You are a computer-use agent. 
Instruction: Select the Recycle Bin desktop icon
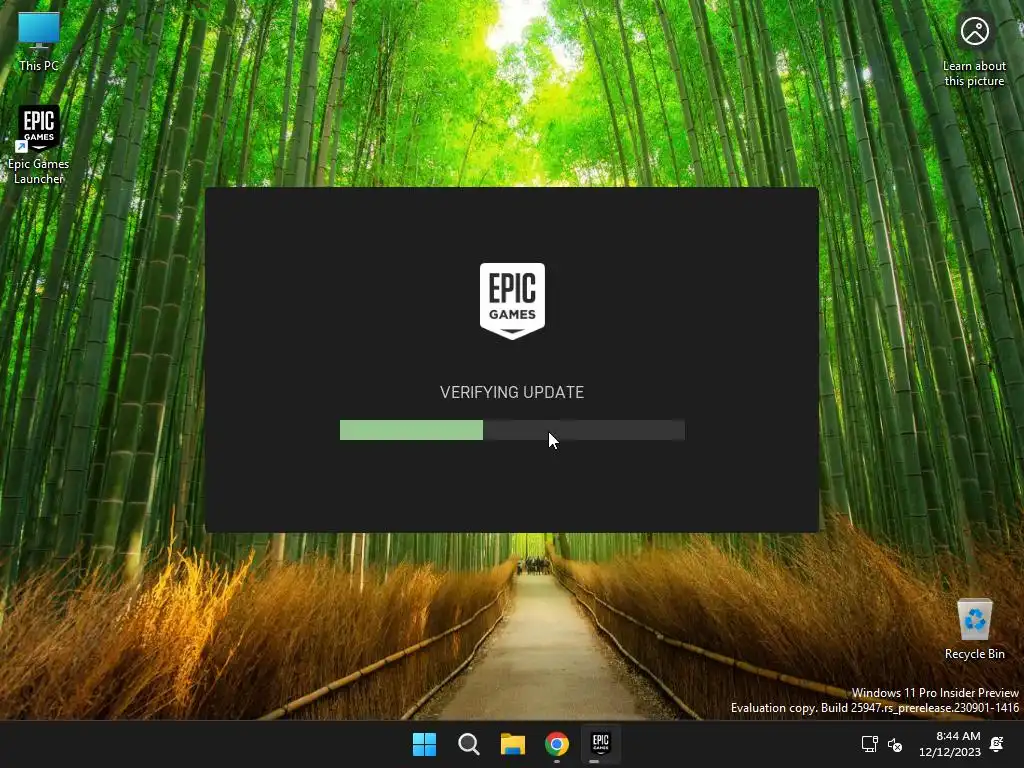pos(974,628)
